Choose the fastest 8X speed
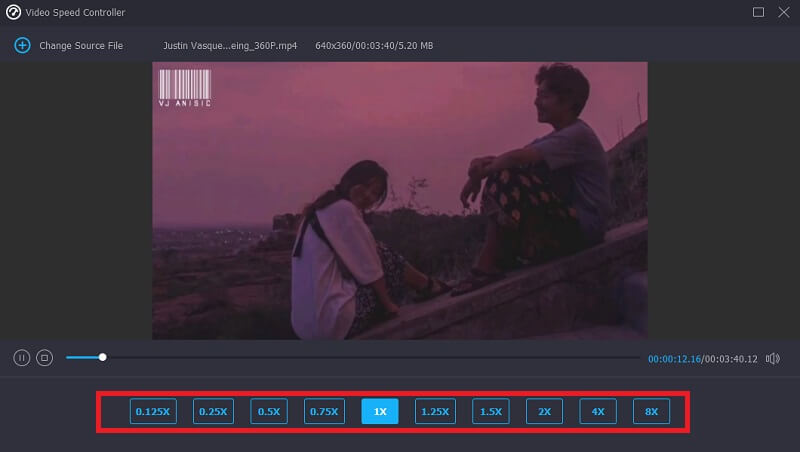Image resolution: width=800 pixels, height=452 pixels. (x=651, y=411)
